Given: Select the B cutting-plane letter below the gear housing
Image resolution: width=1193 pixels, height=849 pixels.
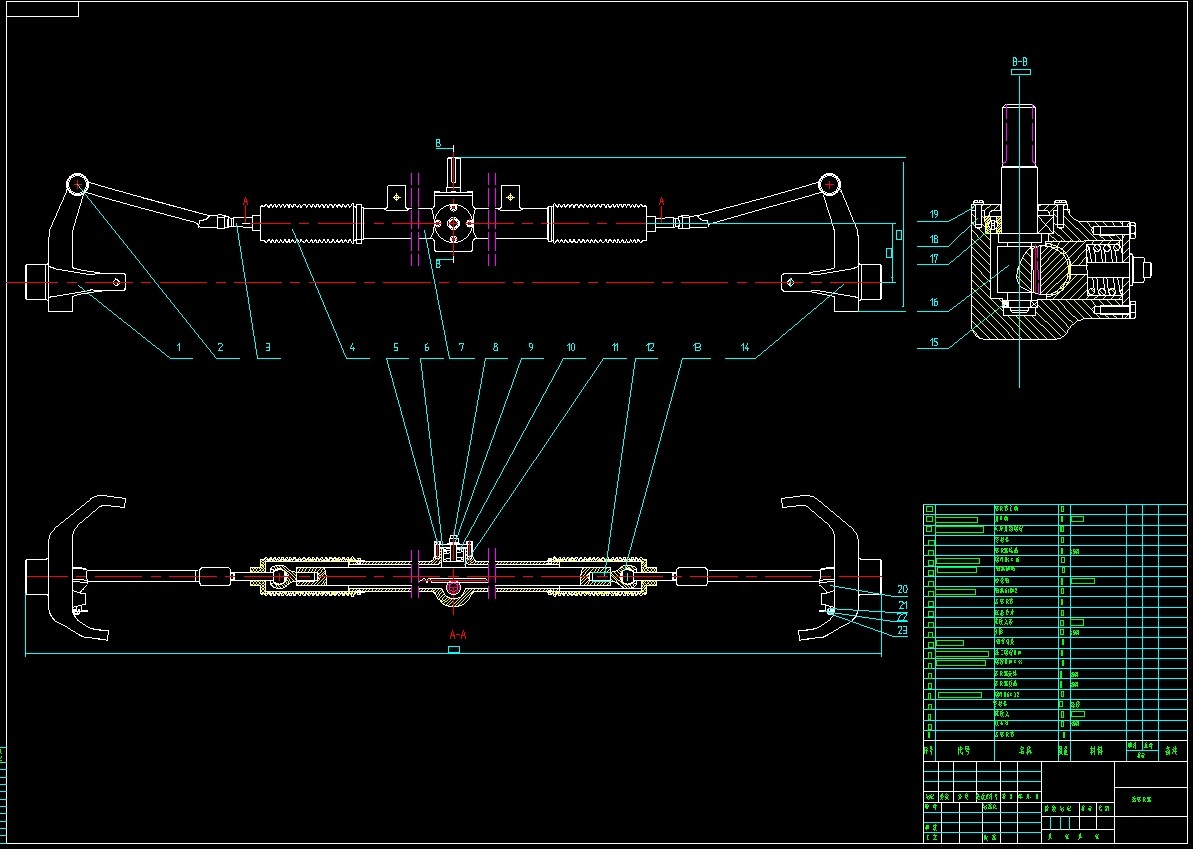Looking at the screenshot, I should coord(438,264).
